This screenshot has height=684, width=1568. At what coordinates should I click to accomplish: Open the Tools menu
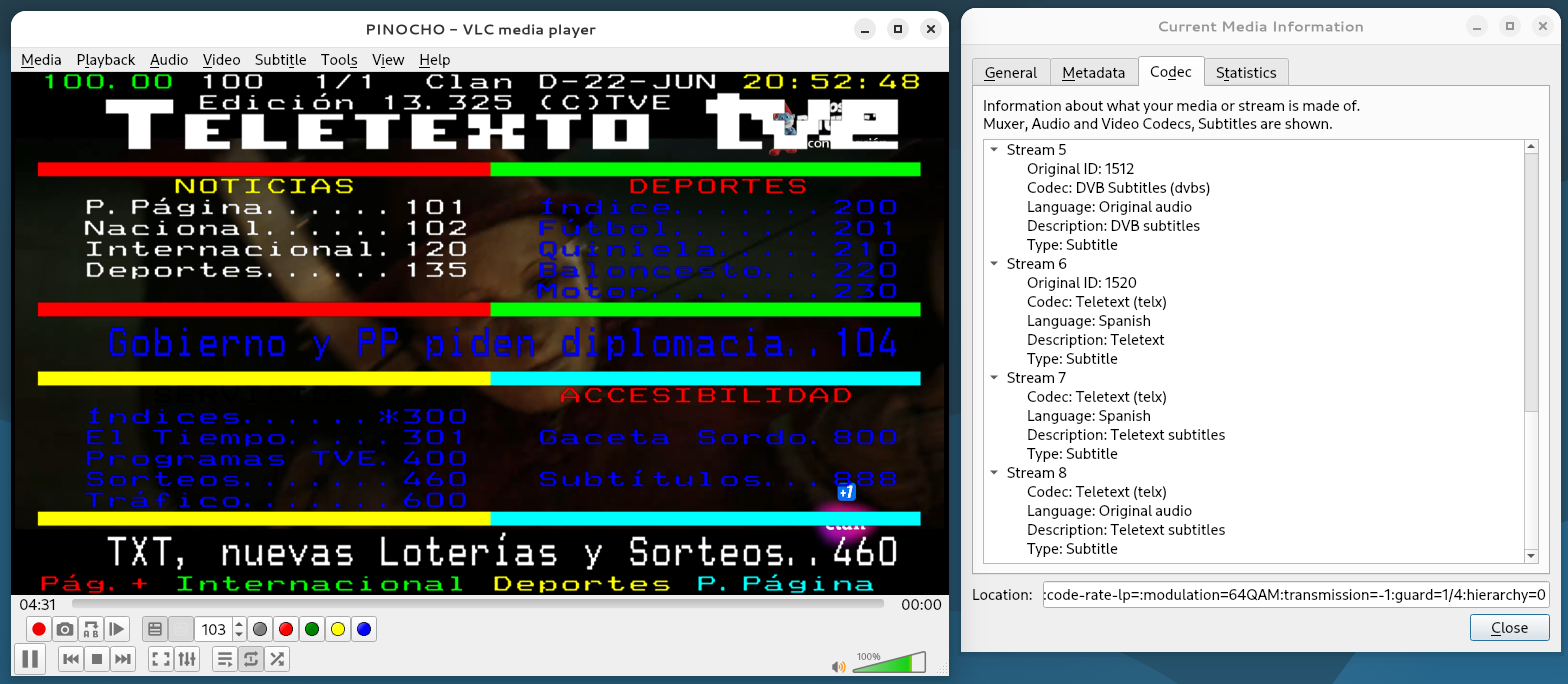tap(339, 60)
